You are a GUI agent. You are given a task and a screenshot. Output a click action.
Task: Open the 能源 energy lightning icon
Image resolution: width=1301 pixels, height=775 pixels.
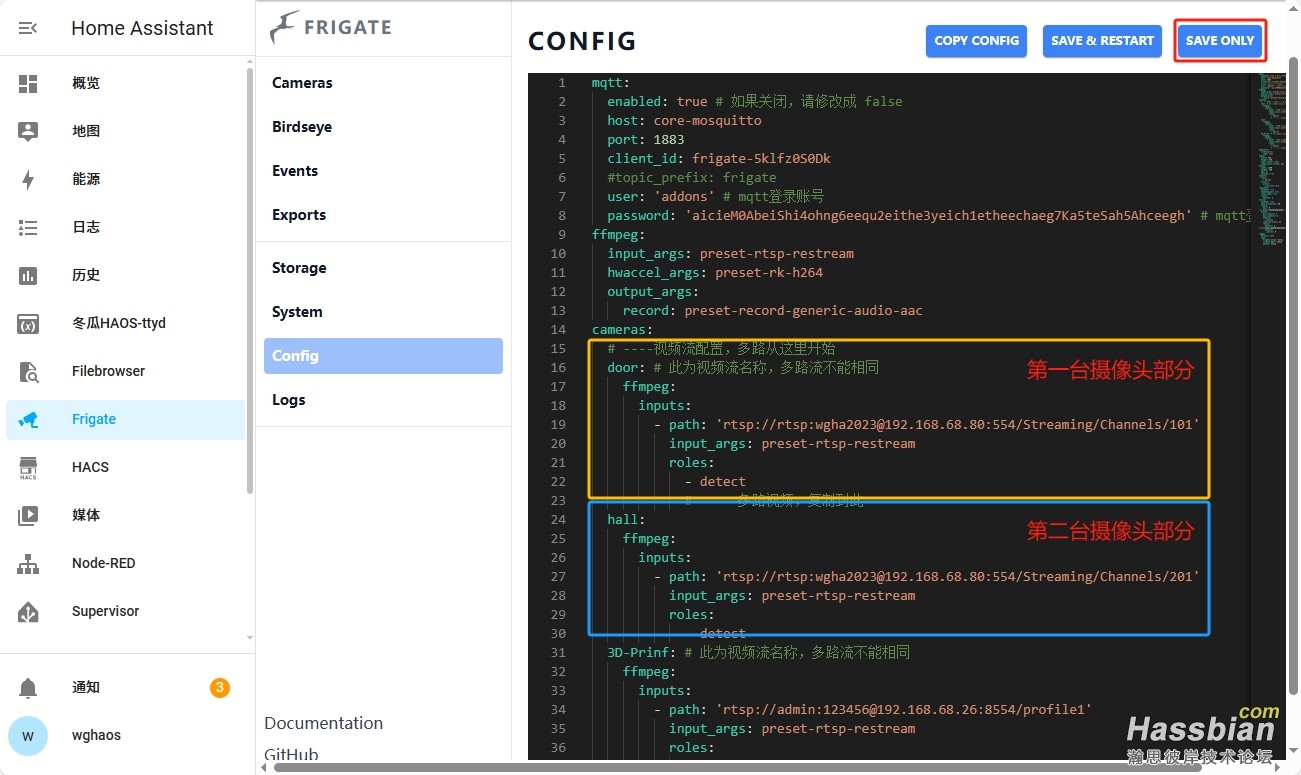[28, 179]
